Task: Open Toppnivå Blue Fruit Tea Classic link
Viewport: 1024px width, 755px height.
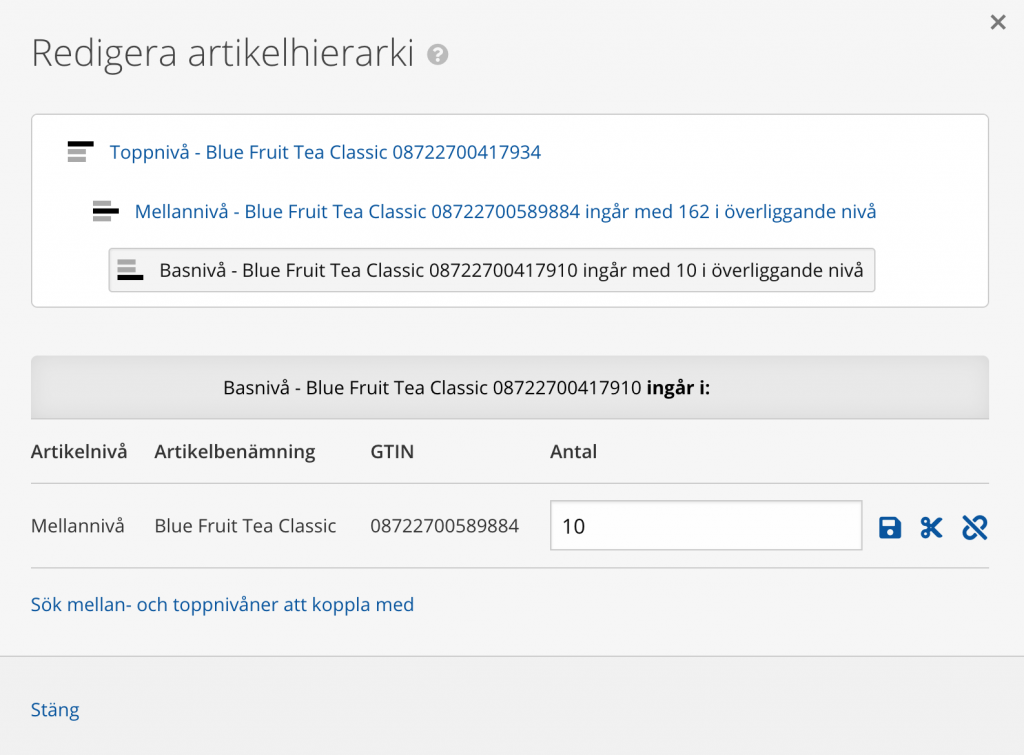Action: [325, 152]
